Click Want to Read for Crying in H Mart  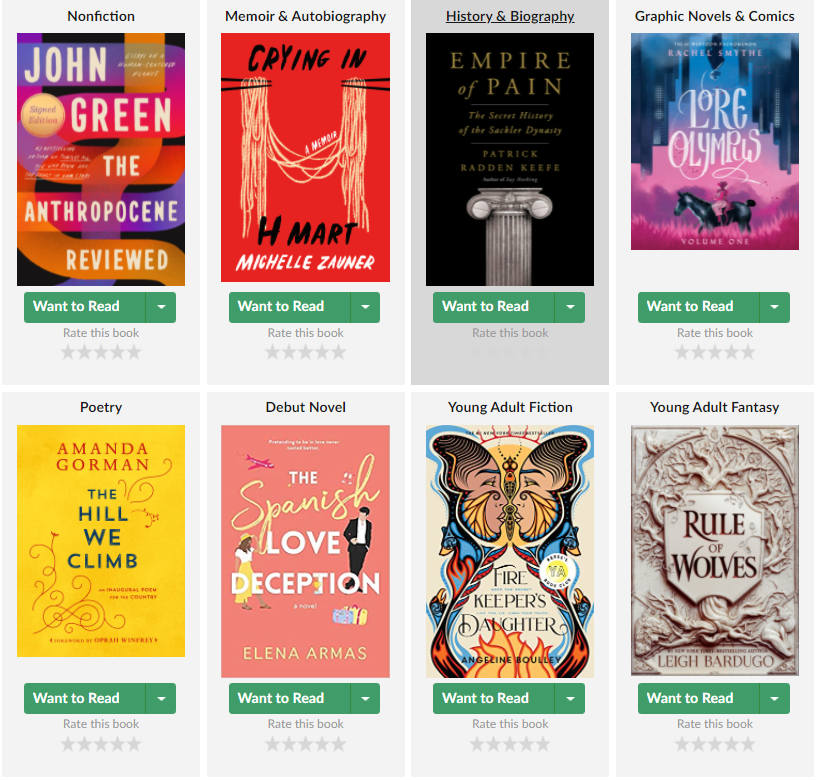(289, 307)
